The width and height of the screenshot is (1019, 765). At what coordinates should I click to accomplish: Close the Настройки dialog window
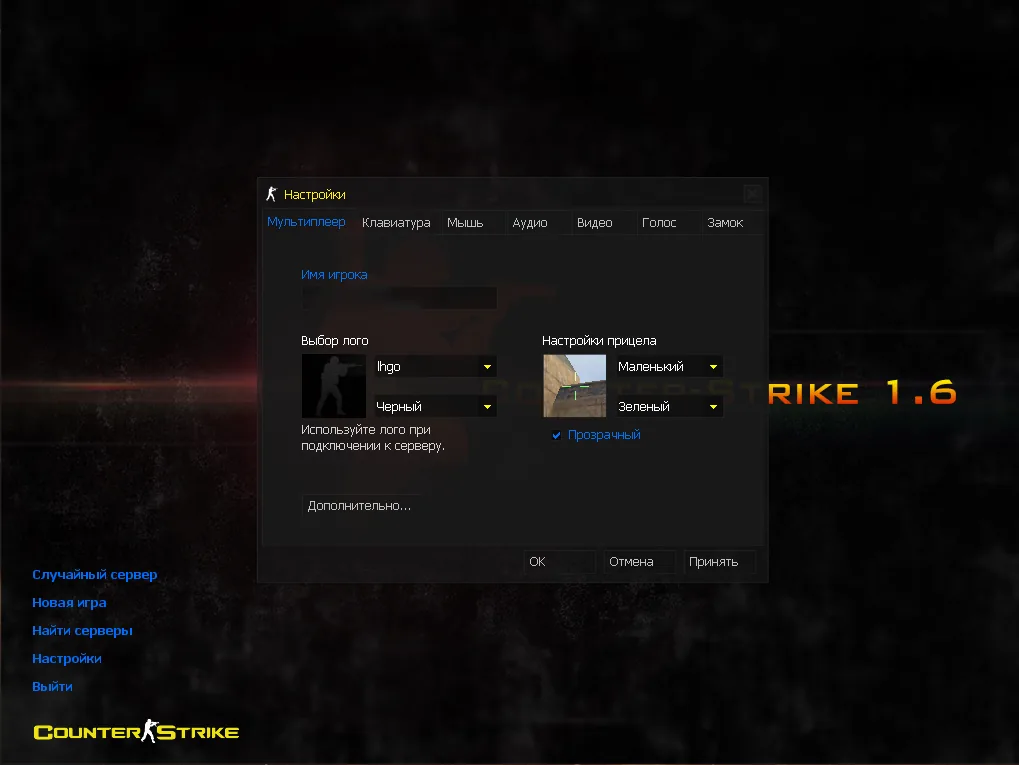(x=752, y=194)
